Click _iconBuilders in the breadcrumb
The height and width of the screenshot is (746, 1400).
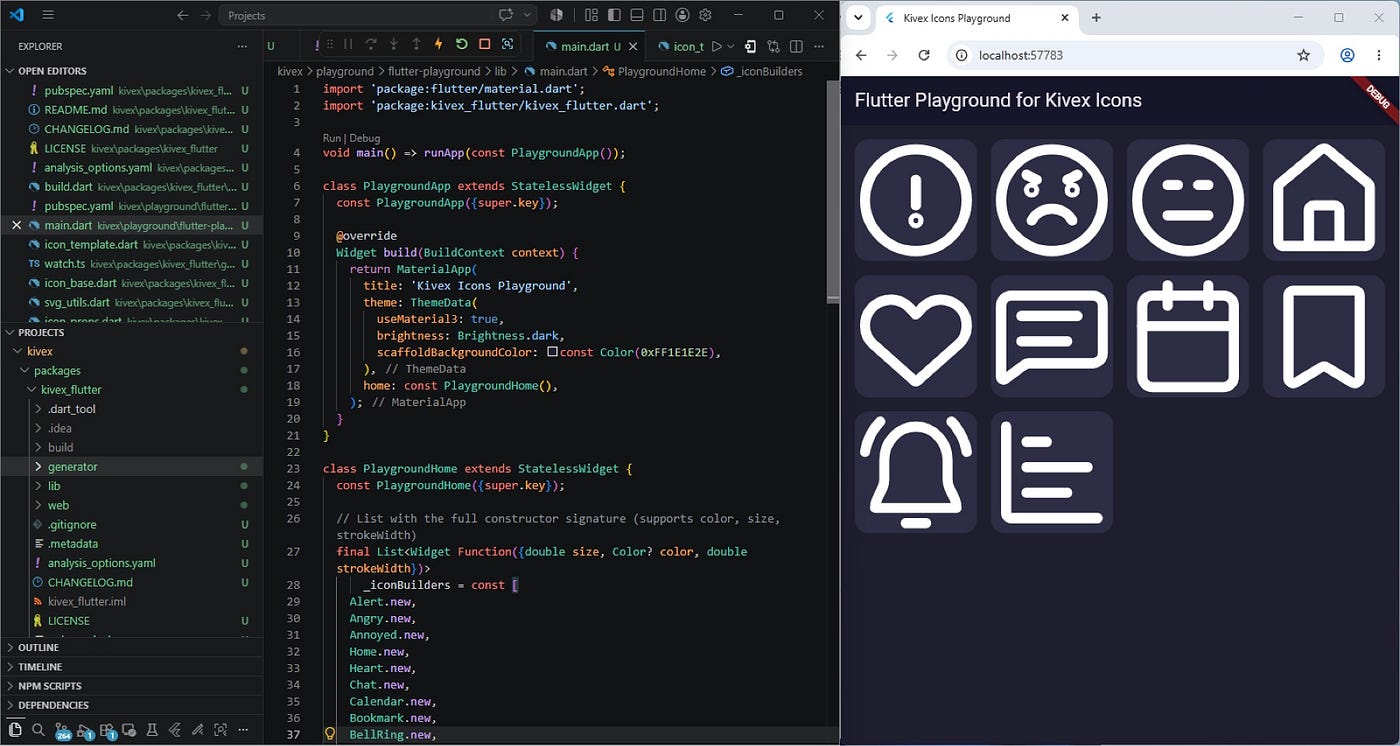click(768, 71)
